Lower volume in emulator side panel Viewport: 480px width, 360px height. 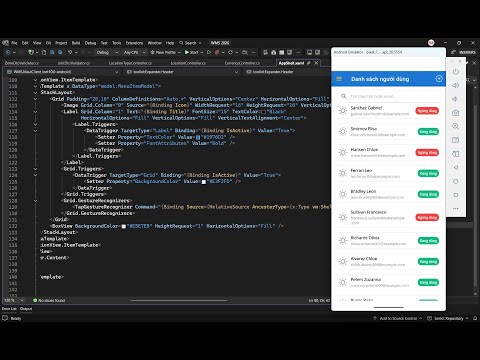pos(455,99)
